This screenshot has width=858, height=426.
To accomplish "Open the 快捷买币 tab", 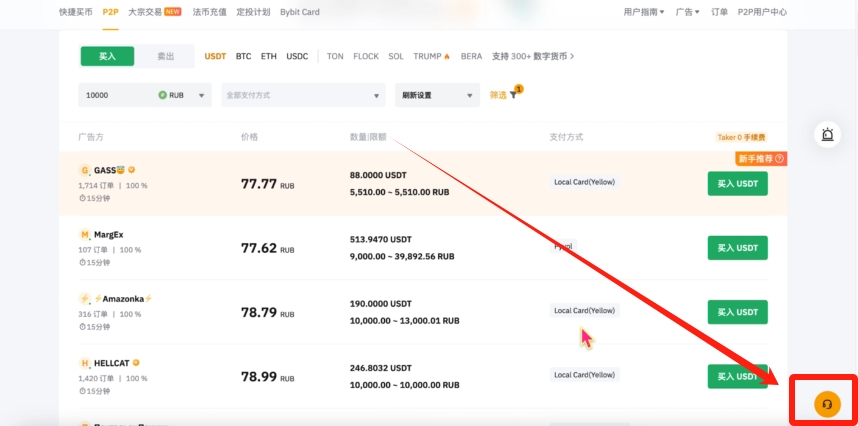I will tap(76, 11).
